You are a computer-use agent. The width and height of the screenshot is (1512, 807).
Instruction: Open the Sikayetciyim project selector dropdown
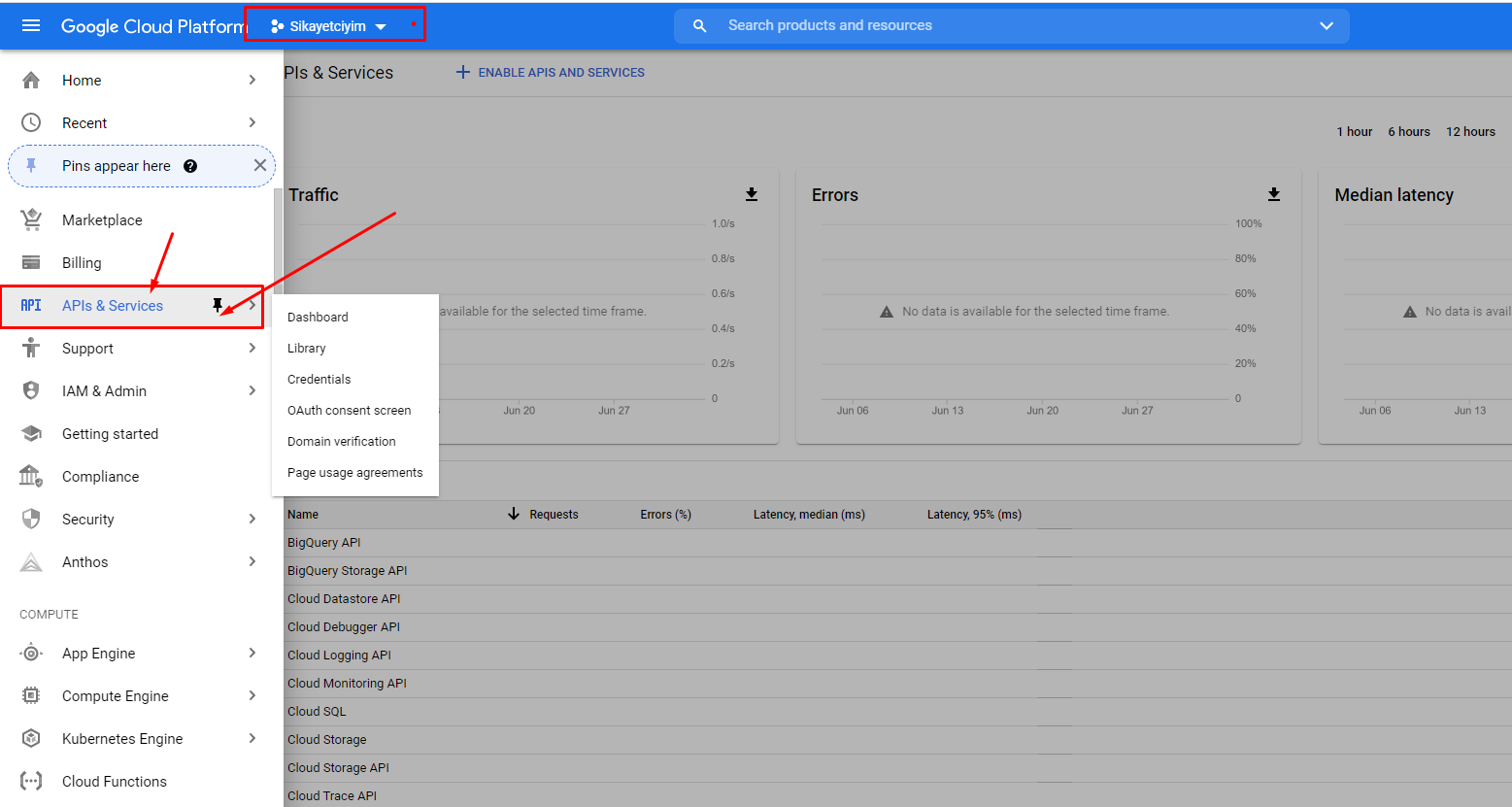(x=329, y=26)
